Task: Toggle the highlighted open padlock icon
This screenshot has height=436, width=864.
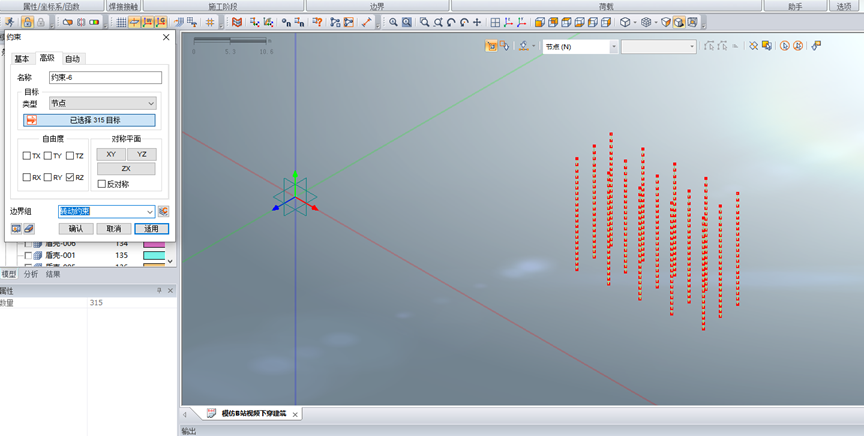Action: (x=28, y=23)
